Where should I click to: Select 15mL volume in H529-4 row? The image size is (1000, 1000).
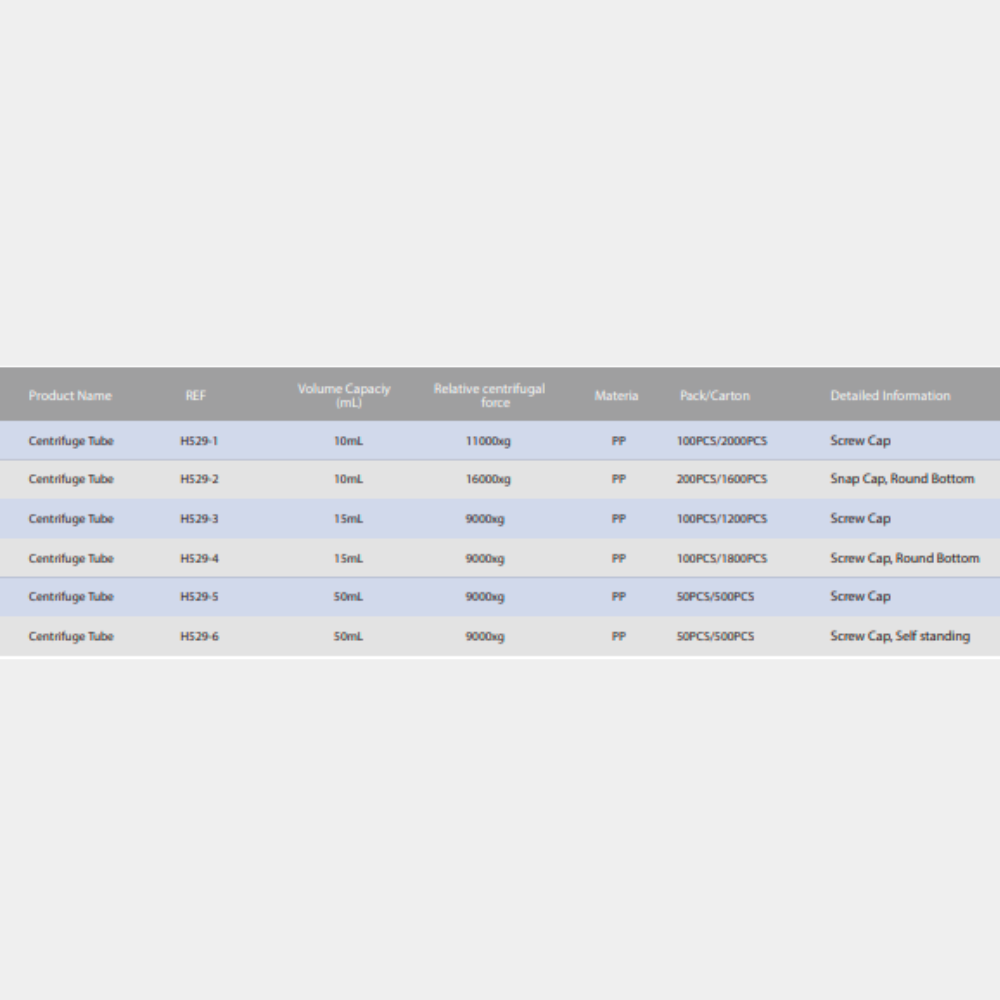click(x=348, y=558)
